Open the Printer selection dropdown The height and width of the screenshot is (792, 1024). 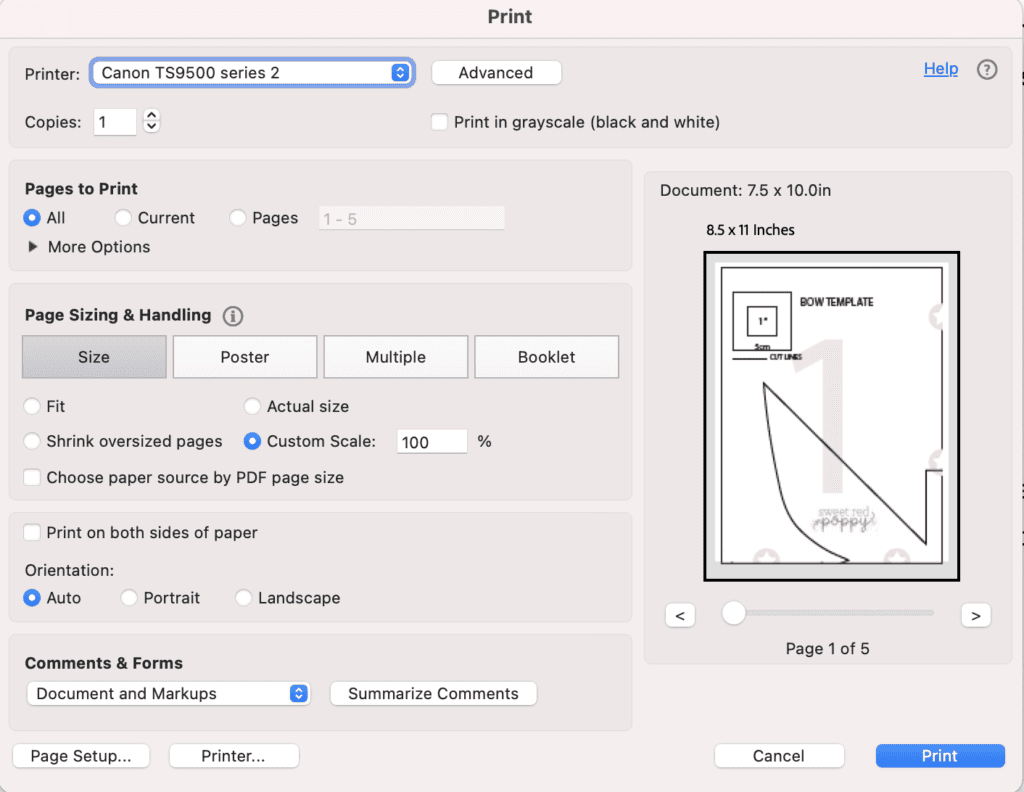tap(252, 73)
